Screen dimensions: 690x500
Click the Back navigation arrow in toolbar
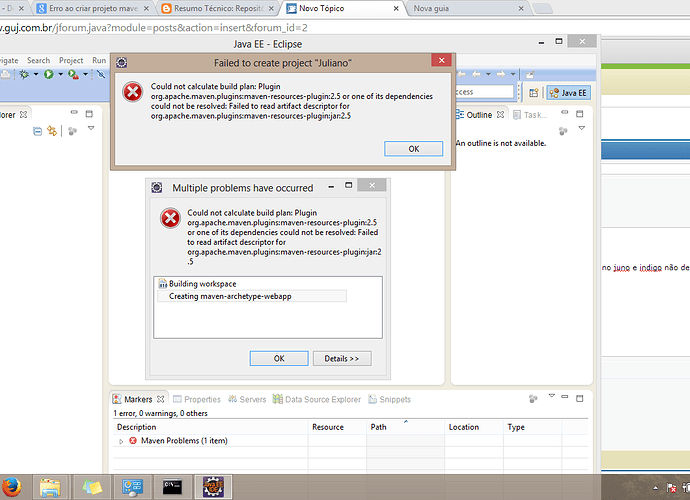click(476, 74)
